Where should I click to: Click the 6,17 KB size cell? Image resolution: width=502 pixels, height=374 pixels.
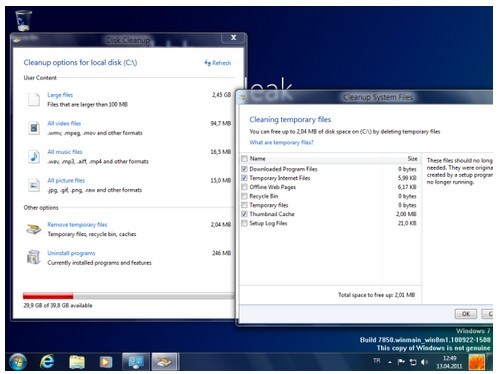tap(407, 187)
